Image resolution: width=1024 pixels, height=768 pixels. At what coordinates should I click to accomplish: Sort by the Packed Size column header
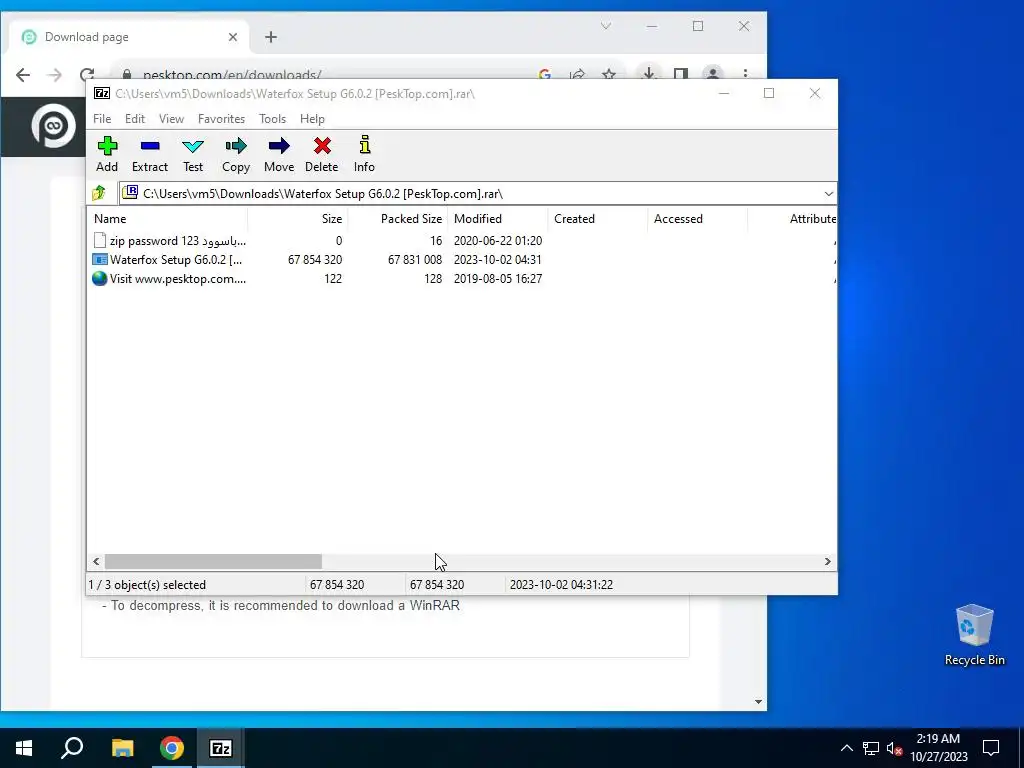tap(398, 219)
